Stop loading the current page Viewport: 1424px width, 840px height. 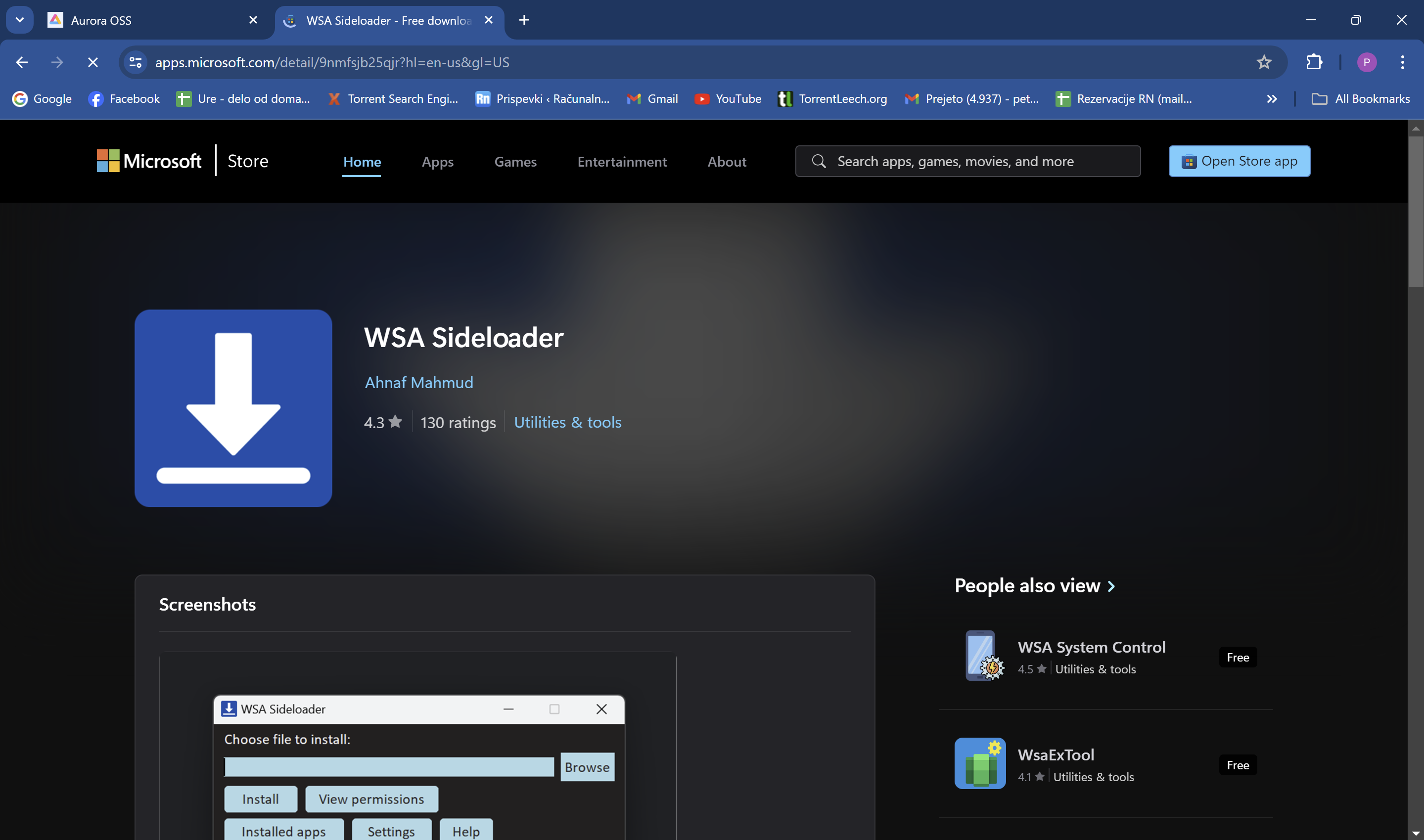93,62
